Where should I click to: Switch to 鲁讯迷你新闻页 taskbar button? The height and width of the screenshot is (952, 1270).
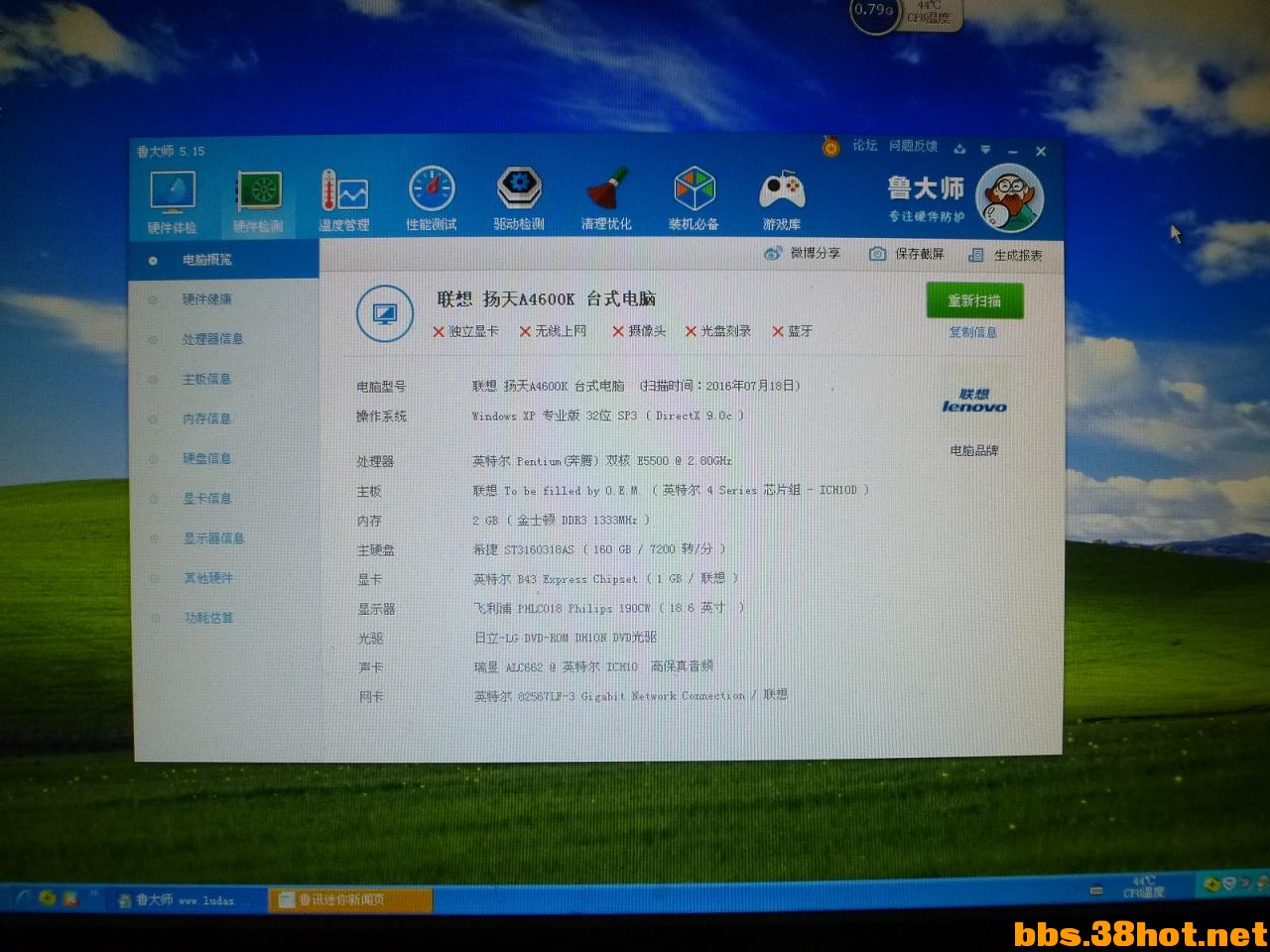(350, 899)
